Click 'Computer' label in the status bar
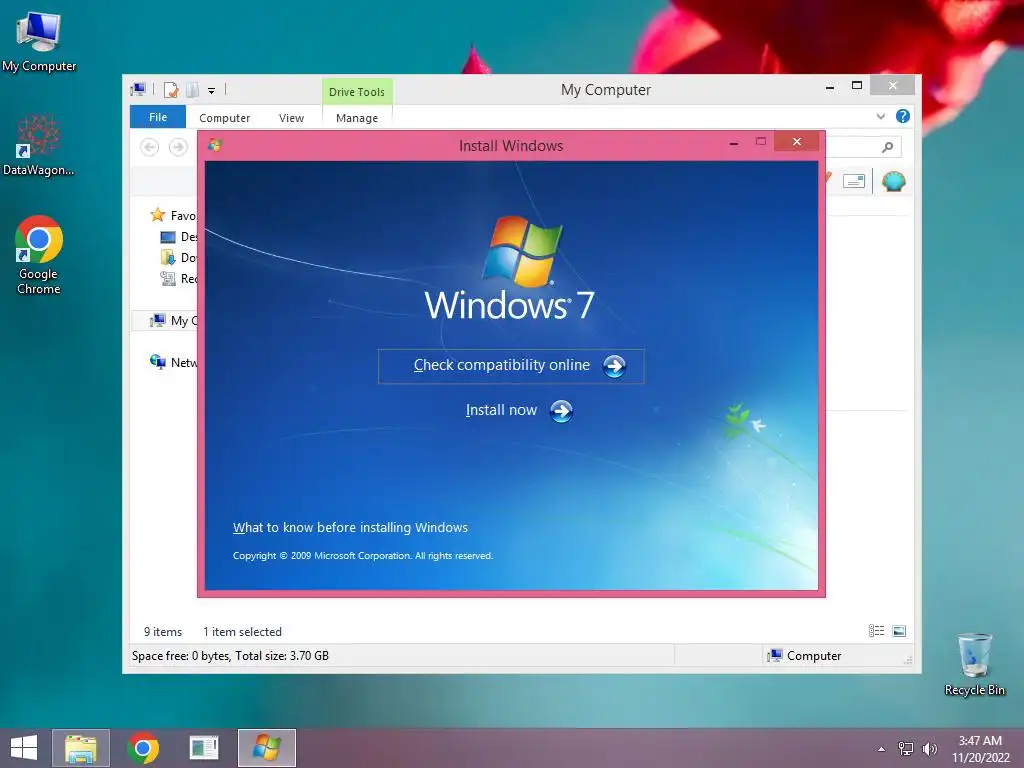The width and height of the screenshot is (1024, 768). 814,656
